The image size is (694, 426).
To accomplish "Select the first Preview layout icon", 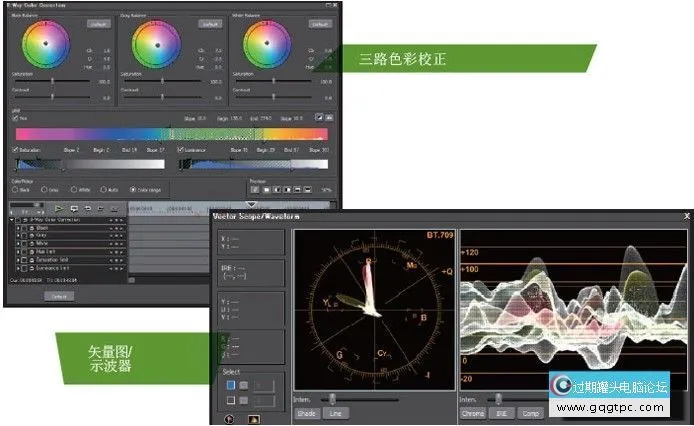I will pos(255,188).
